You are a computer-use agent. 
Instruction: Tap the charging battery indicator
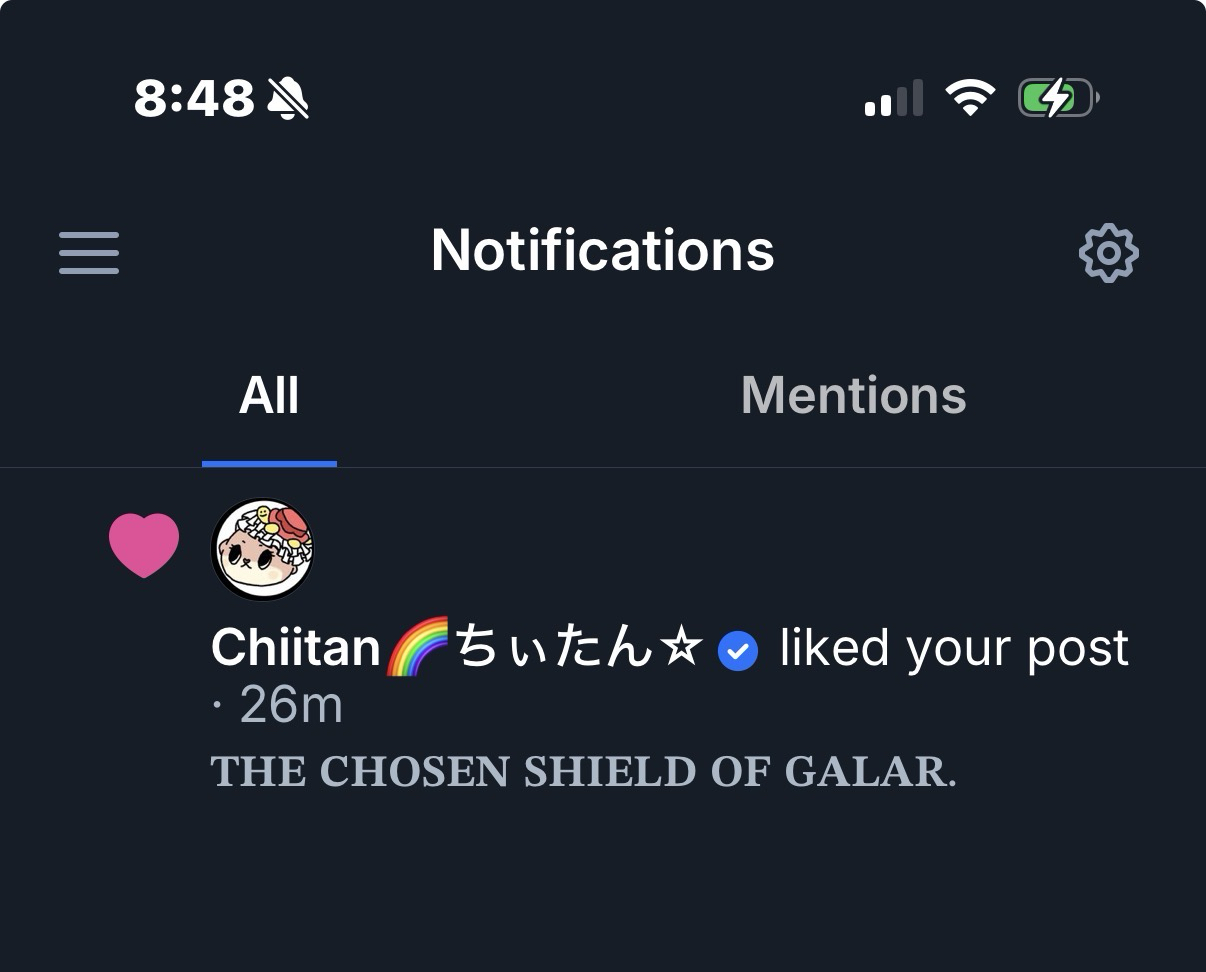pos(1057,98)
